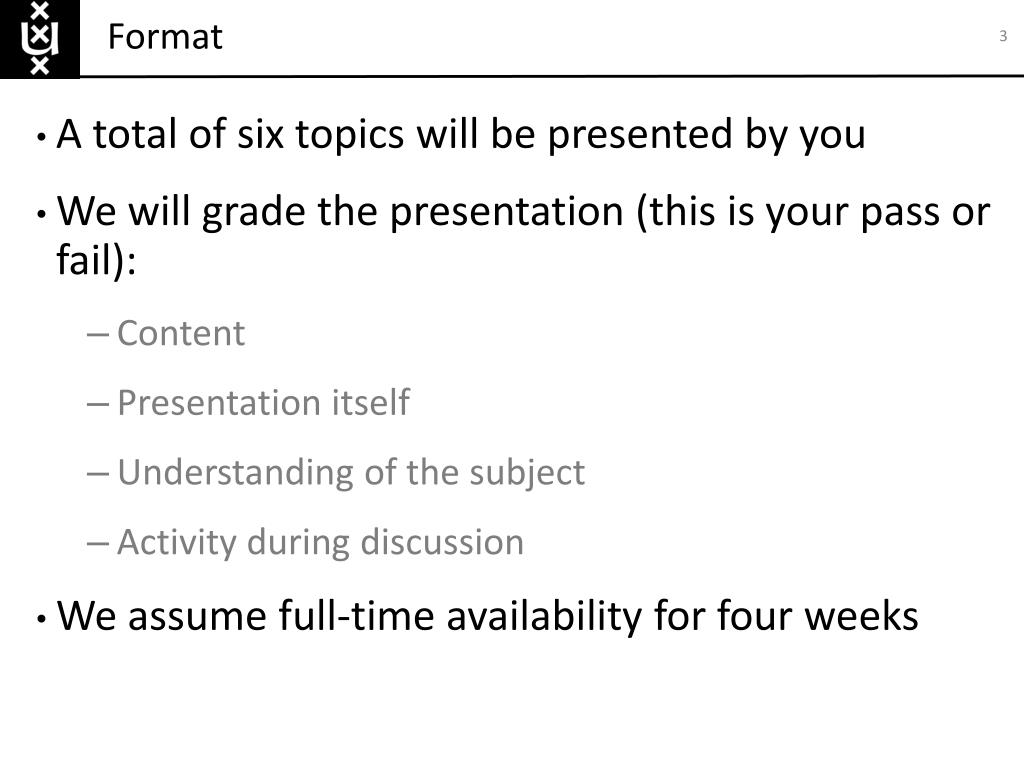1024x768 pixels.
Task: Click the horizontal line under the title
Action: 552,76
